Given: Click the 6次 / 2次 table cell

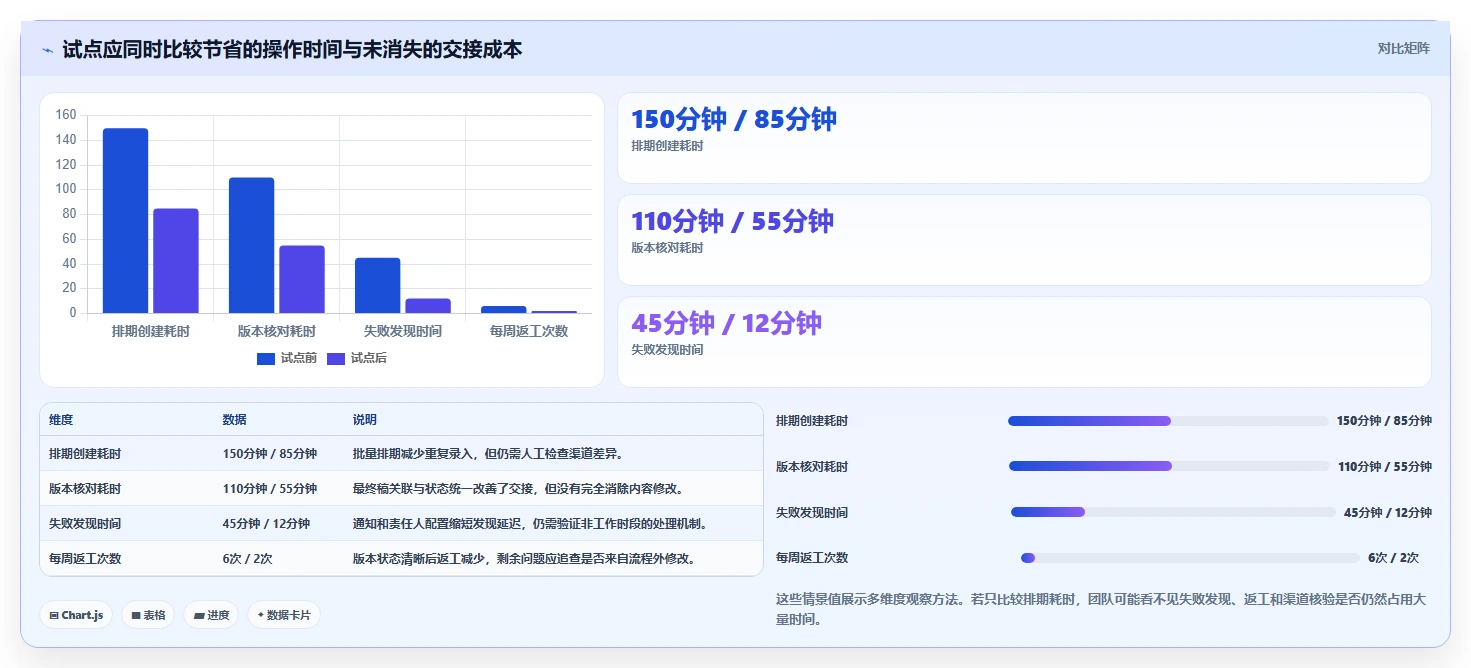Looking at the screenshot, I should (x=247, y=559).
